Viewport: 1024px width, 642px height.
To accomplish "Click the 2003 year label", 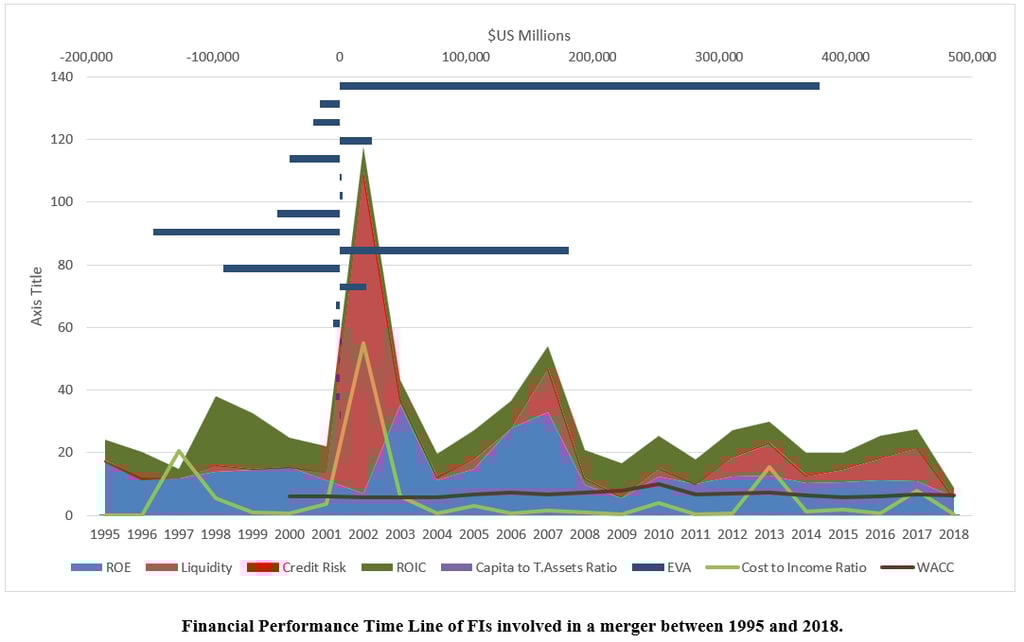I will (x=400, y=534).
